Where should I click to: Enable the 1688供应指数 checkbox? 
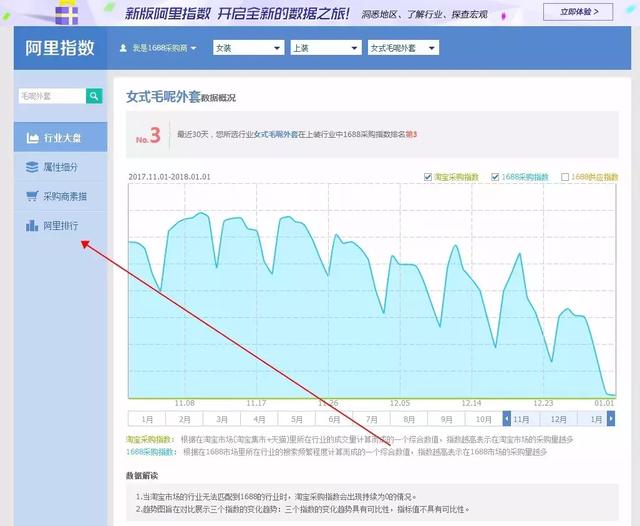[x=565, y=177]
